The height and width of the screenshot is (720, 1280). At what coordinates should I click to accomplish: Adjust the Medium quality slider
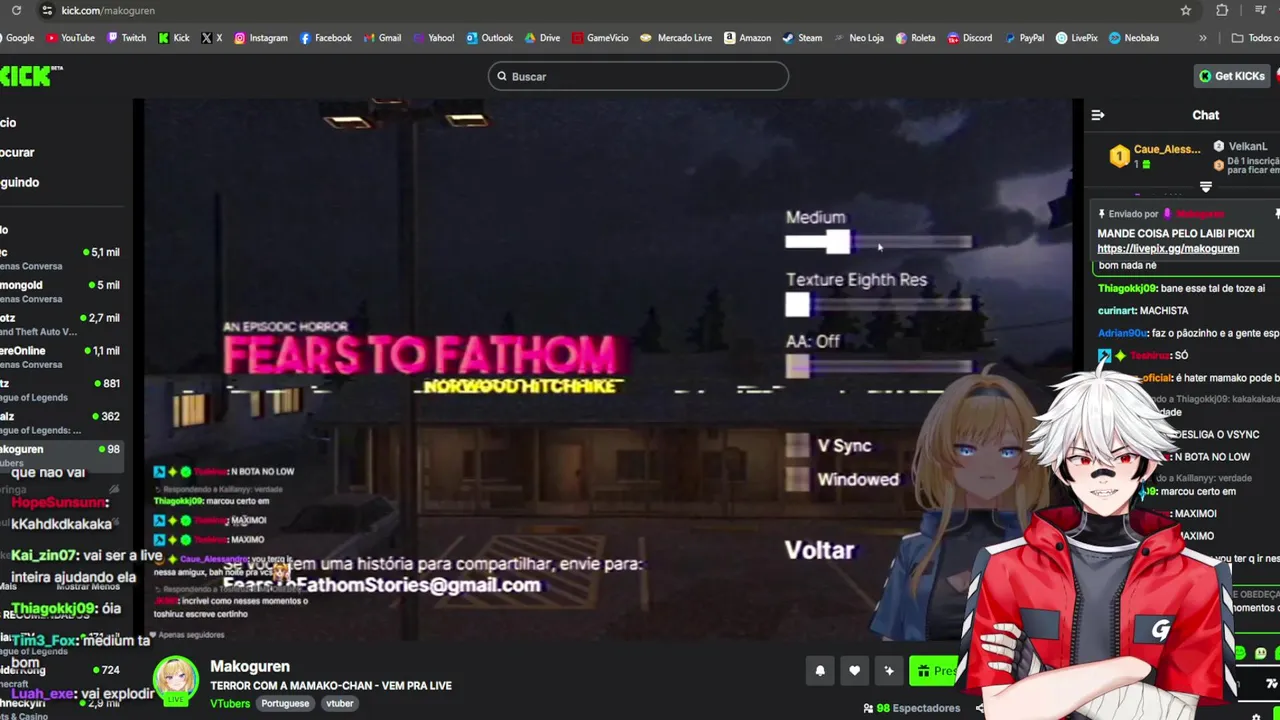point(878,242)
